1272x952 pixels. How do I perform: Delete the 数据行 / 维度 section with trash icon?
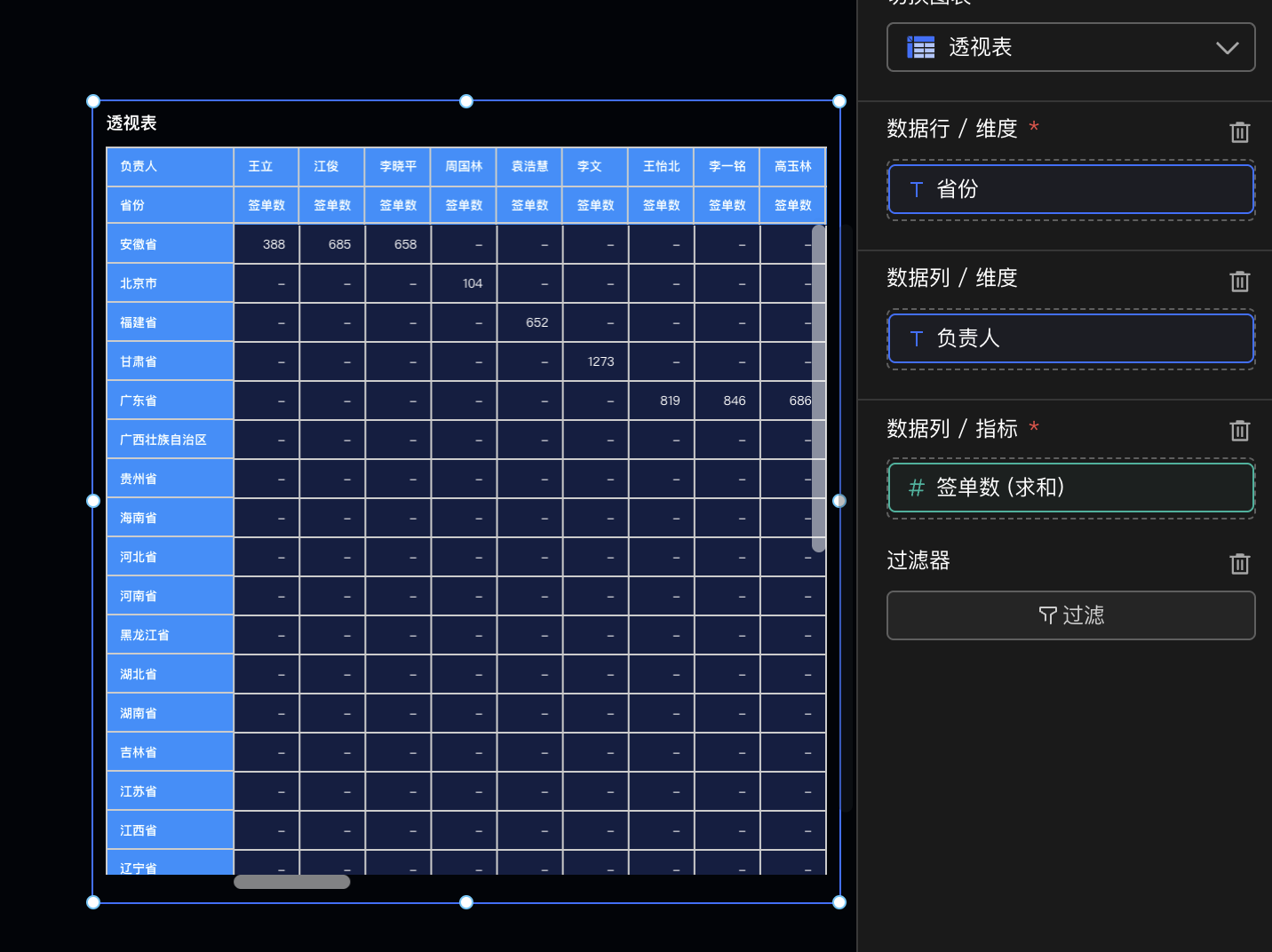pos(1239,132)
